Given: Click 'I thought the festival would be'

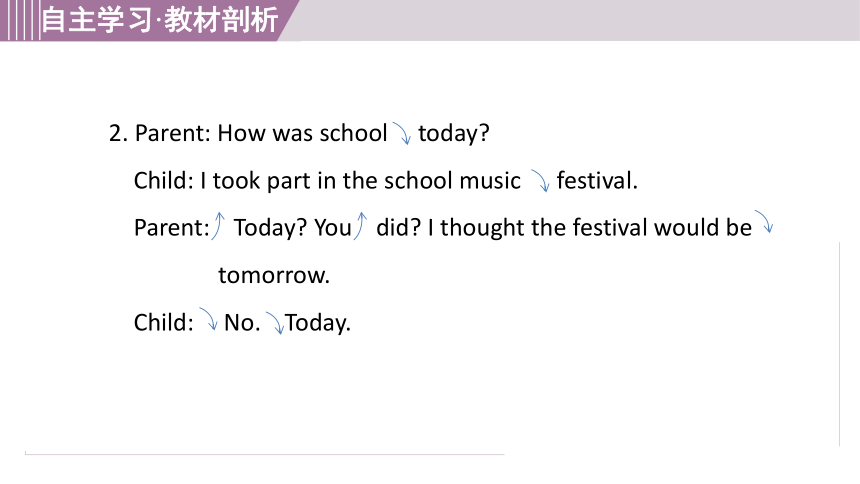Looking at the screenshot, I should (590, 228).
